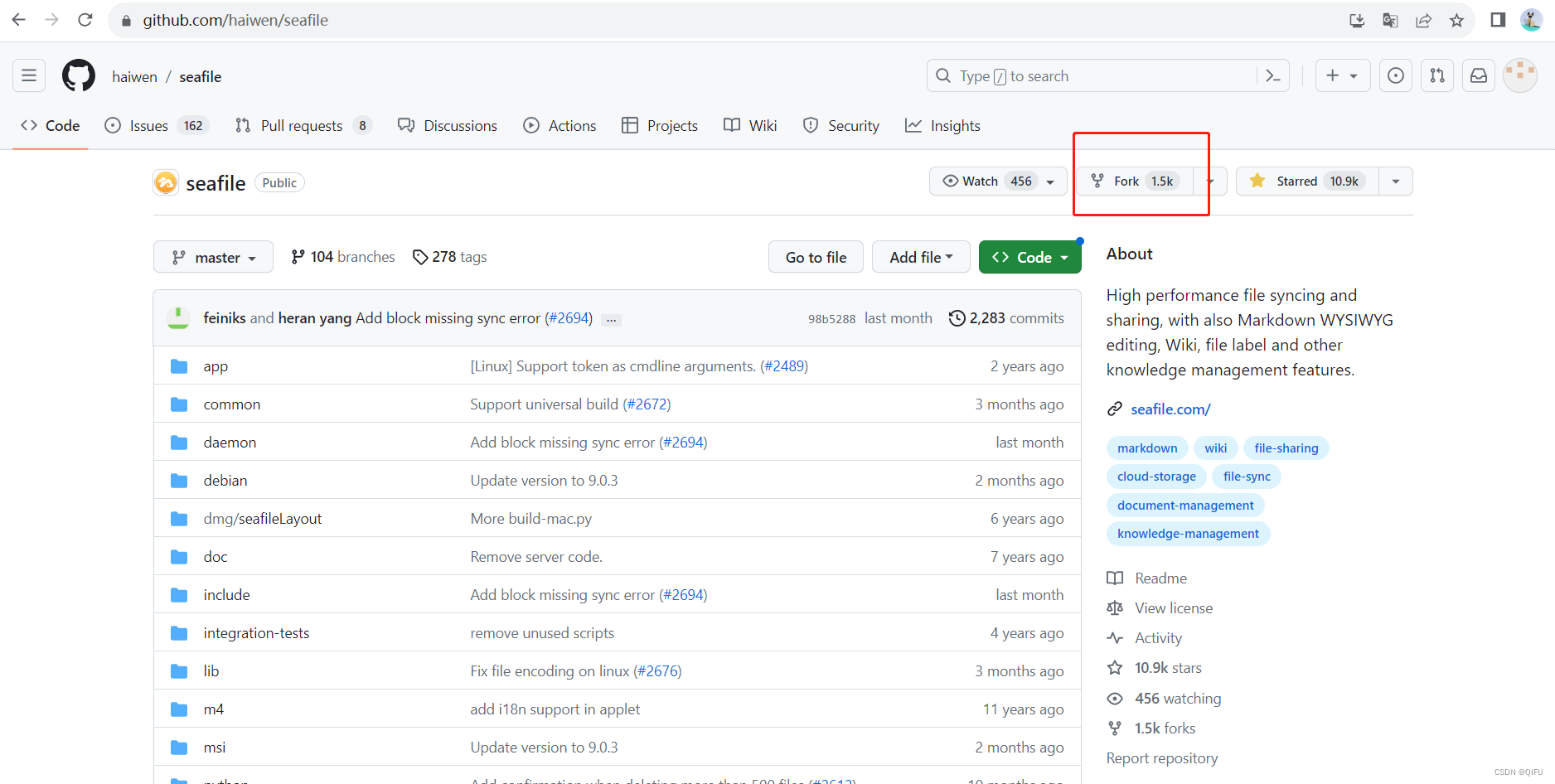The image size is (1555, 784).
Task: Open the pull requests icon in header
Action: coord(1437,75)
